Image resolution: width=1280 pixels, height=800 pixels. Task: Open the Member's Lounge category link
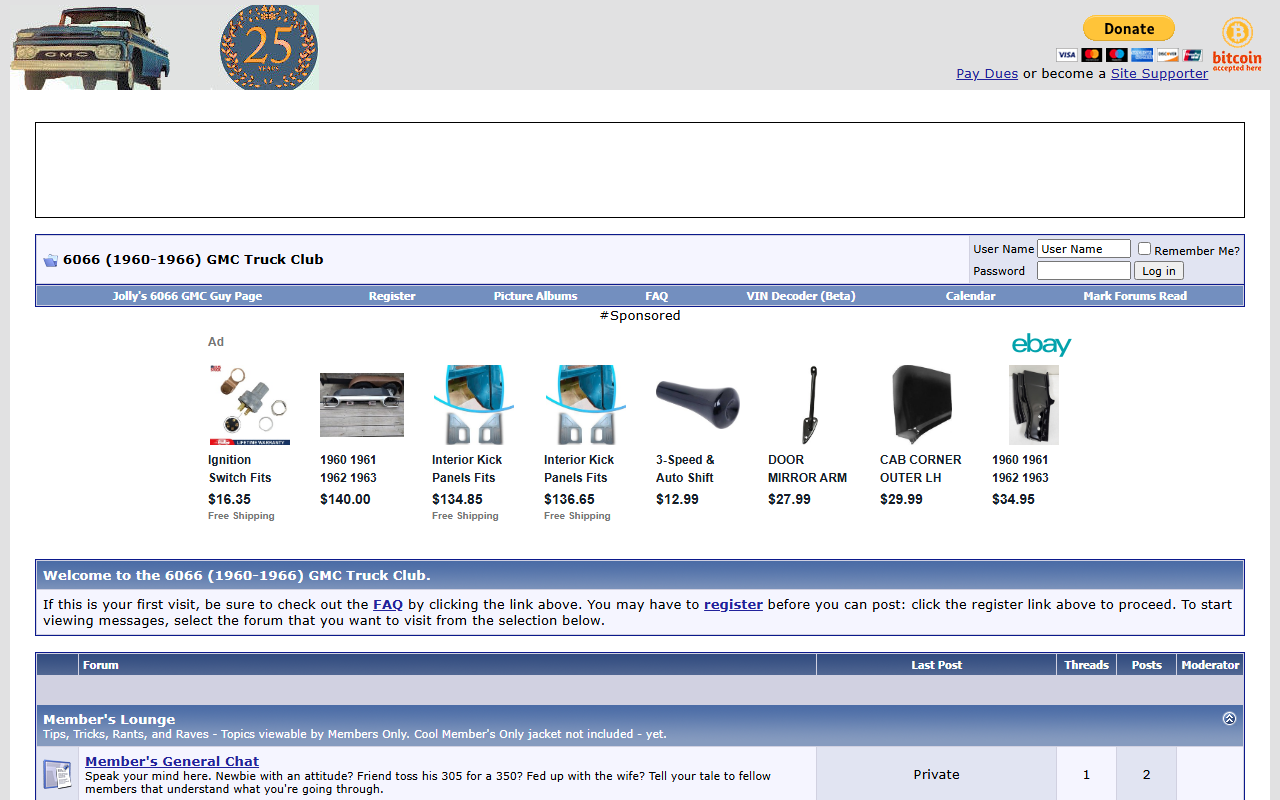pyautogui.click(x=109, y=719)
